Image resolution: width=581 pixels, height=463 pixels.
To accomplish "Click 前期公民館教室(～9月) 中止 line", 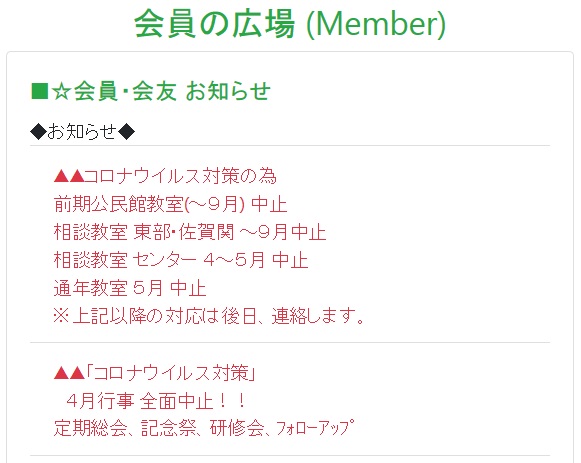I will tap(170, 204).
